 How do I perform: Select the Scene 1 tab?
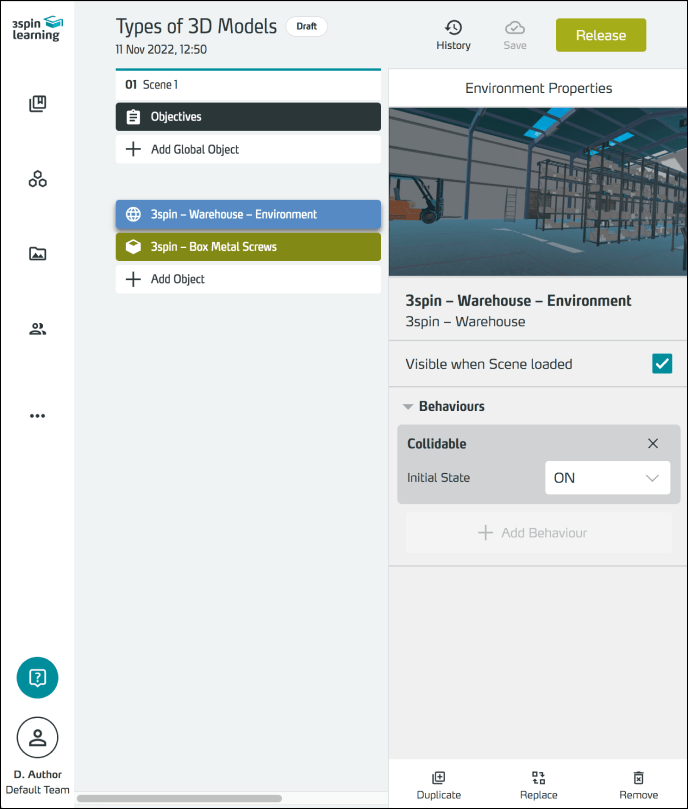point(248,85)
